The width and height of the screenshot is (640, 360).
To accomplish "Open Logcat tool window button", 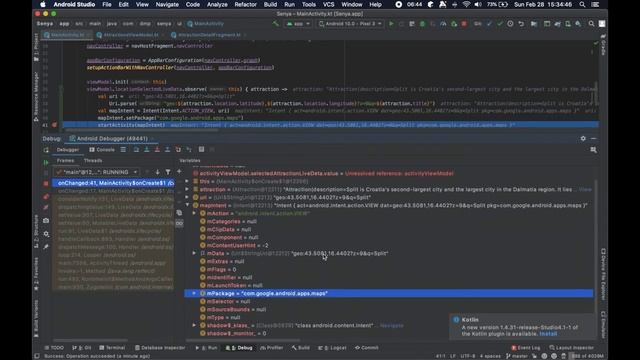I will pyautogui.click(x=332, y=348).
